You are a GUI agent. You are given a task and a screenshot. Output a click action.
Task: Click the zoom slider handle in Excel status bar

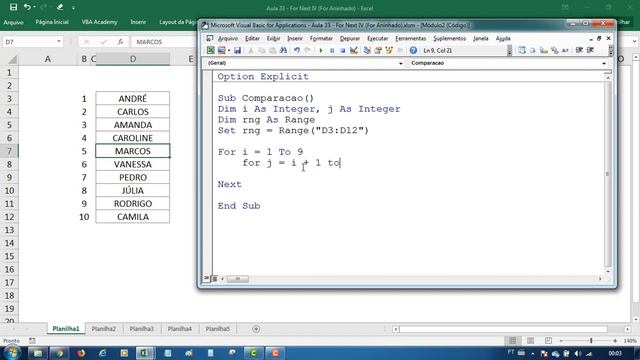pos(591,340)
